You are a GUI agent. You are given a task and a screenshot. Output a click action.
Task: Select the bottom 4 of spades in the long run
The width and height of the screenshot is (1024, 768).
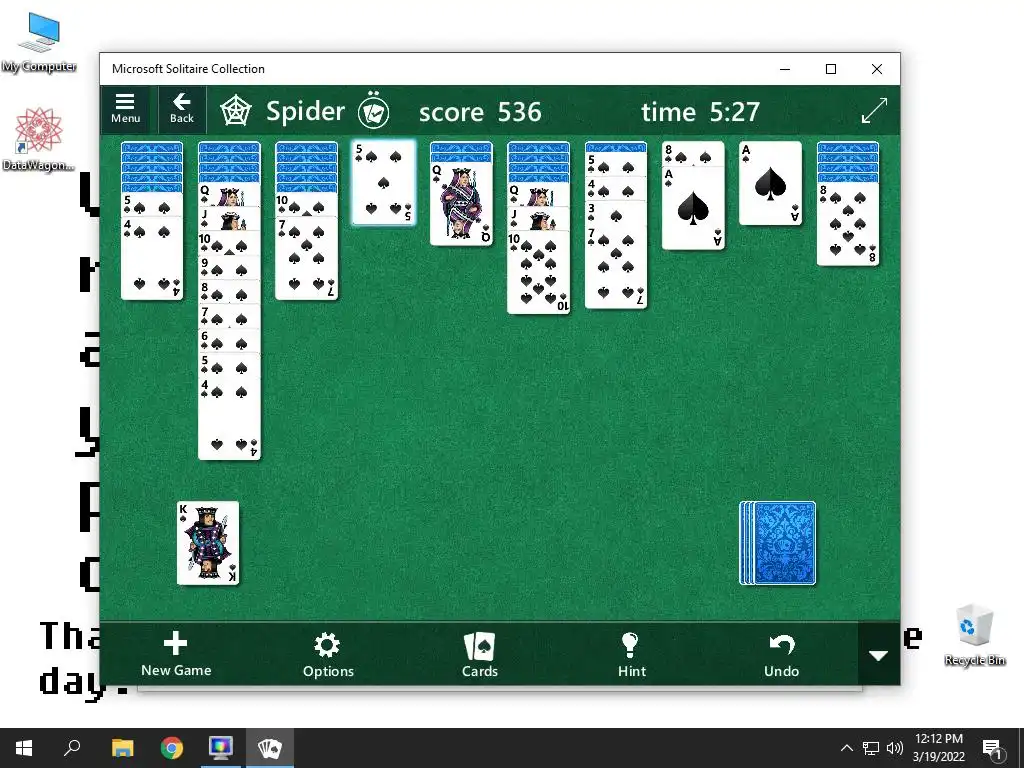click(x=229, y=418)
